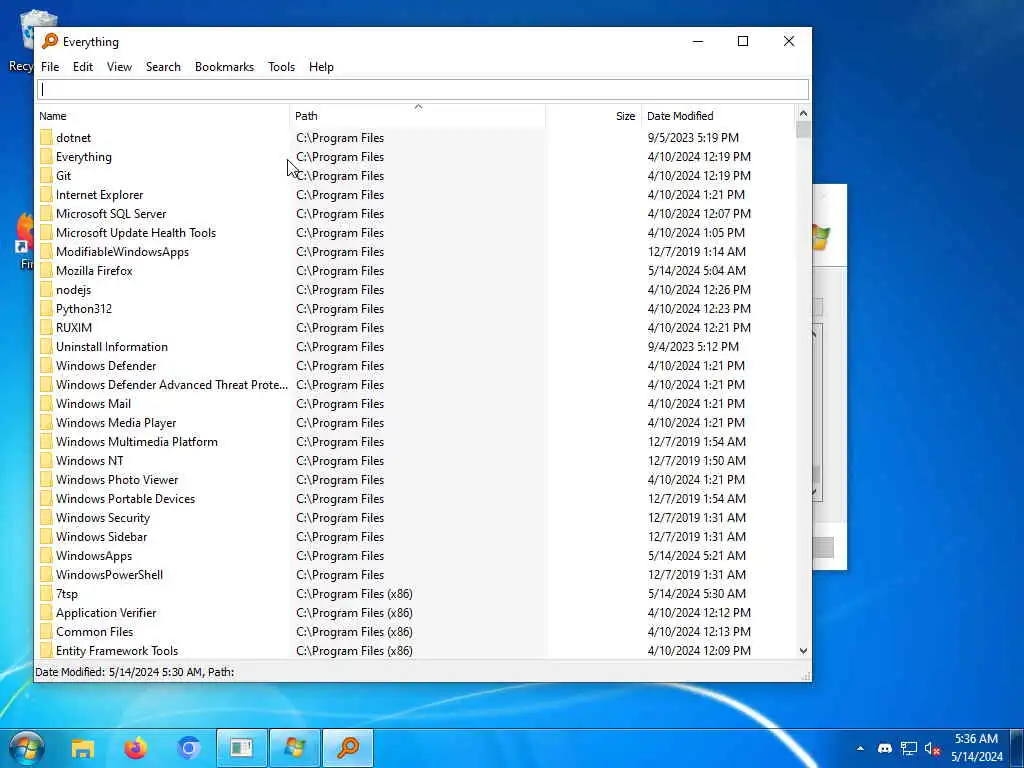This screenshot has height=768, width=1024.
Task: Select the Application Verifier entry
Action: [x=106, y=613]
